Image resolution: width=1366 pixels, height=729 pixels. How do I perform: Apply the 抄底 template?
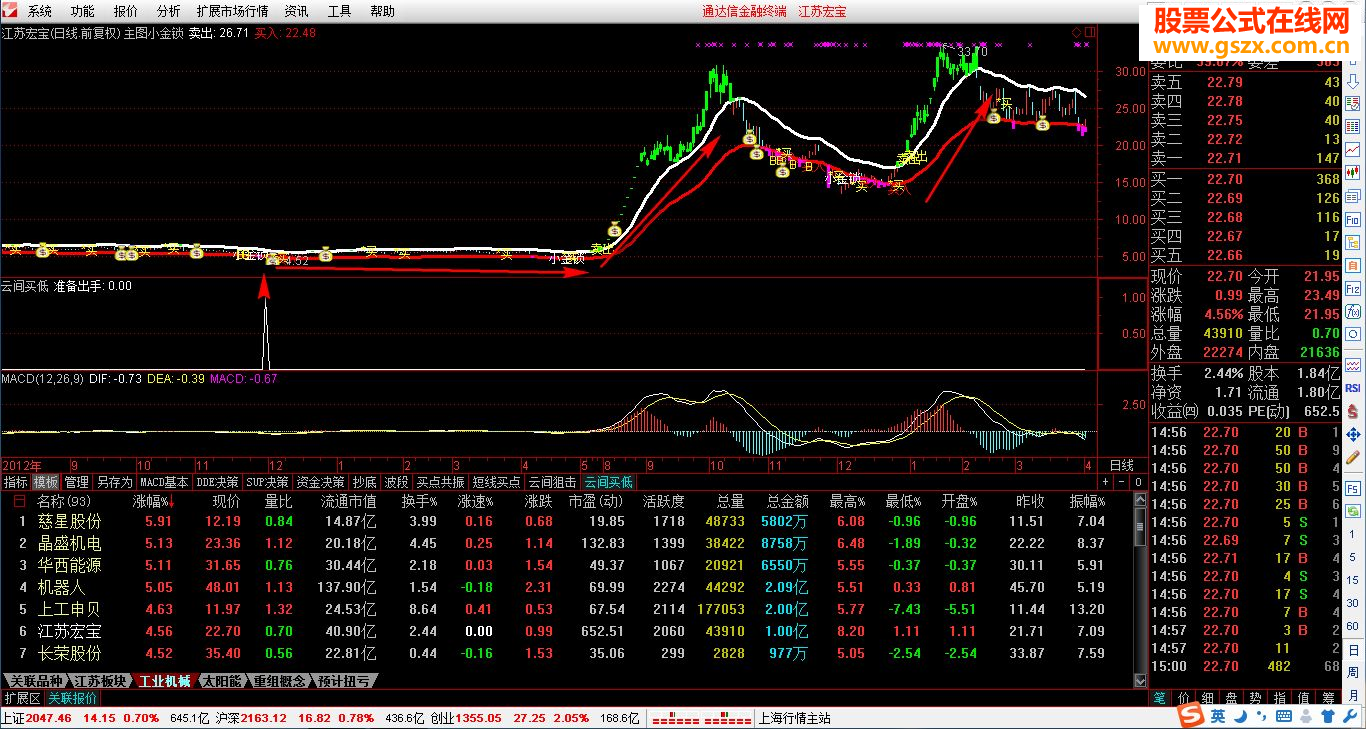tap(364, 482)
